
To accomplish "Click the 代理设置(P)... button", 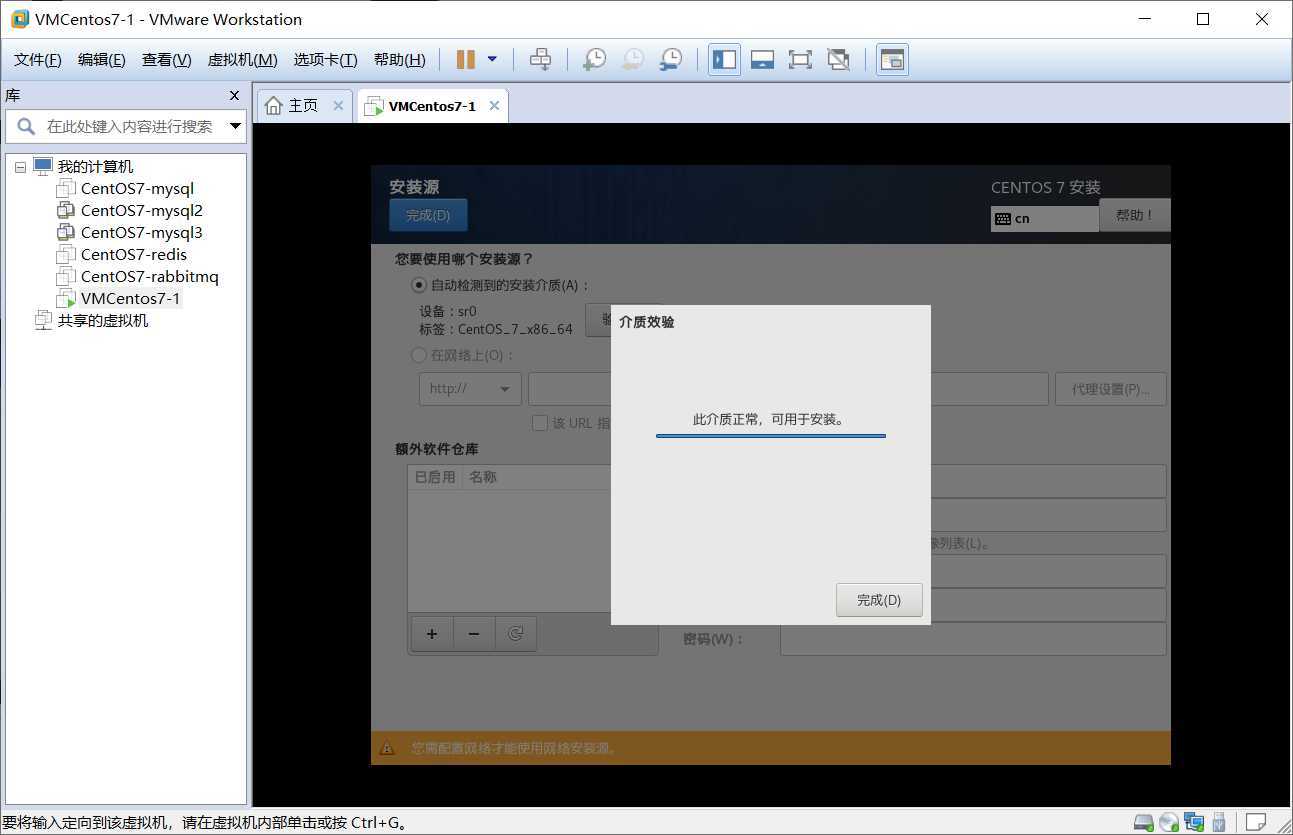I will click(x=1110, y=389).
